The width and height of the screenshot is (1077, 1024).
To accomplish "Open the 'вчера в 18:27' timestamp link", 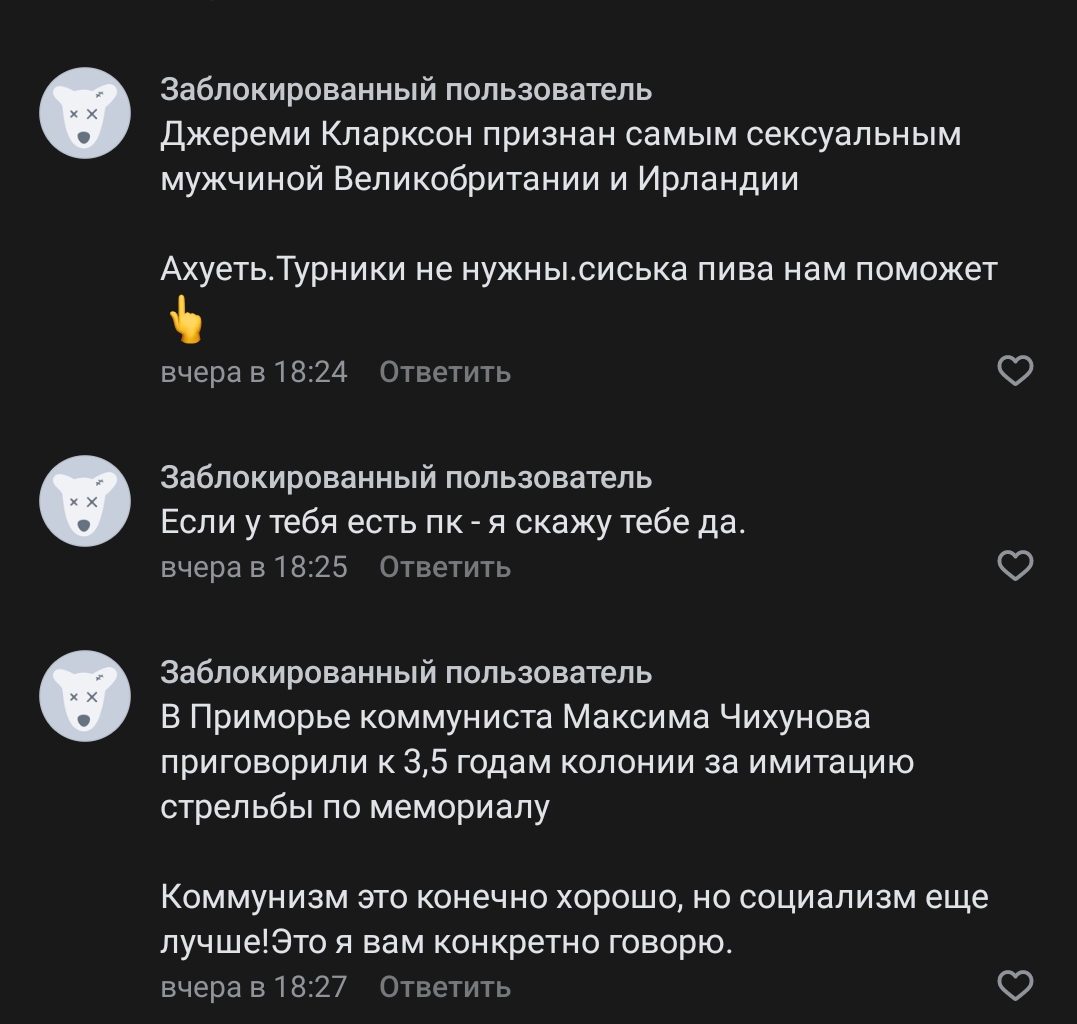I will 254,987.
